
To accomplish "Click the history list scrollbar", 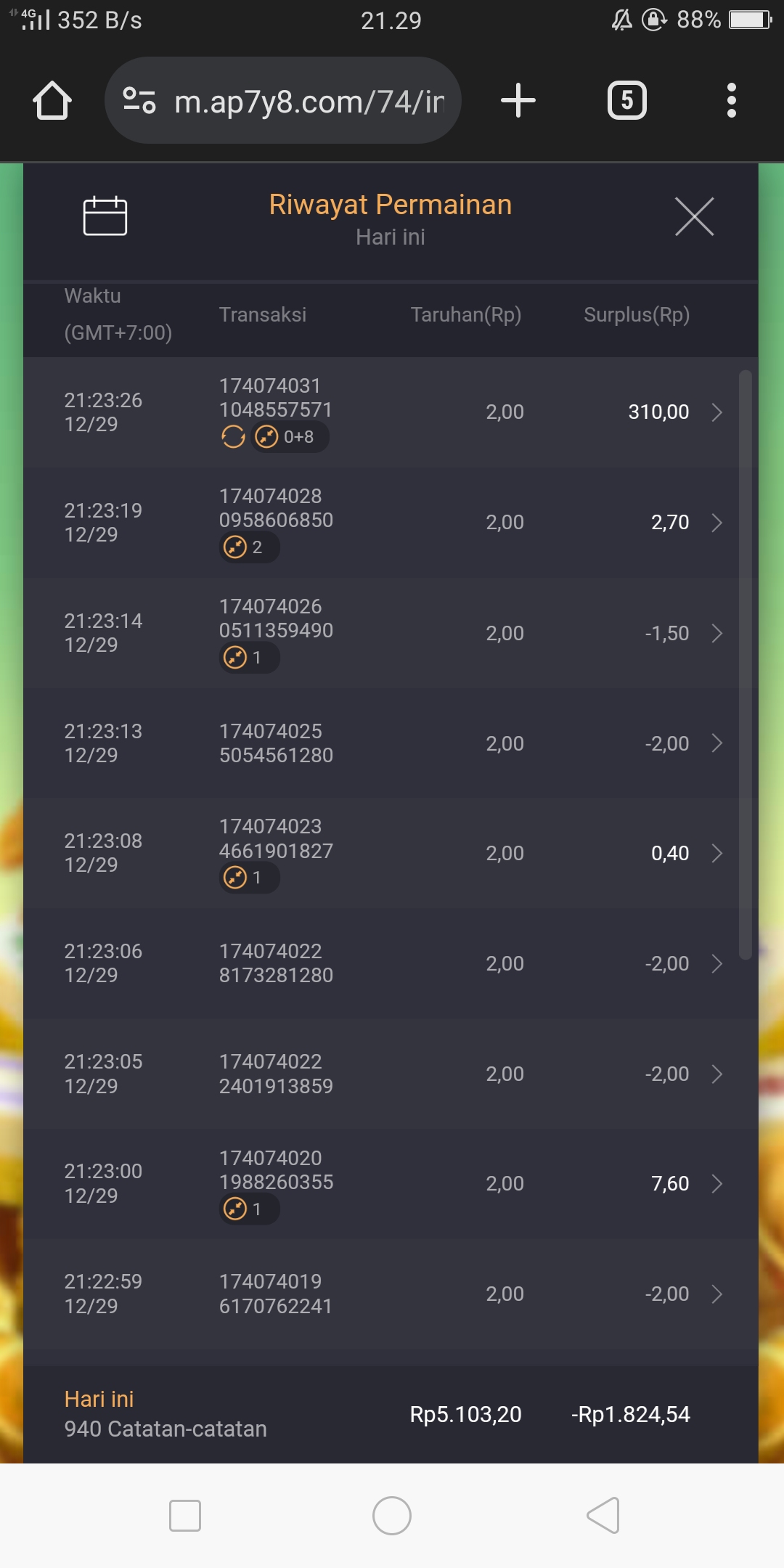I will point(745,664).
